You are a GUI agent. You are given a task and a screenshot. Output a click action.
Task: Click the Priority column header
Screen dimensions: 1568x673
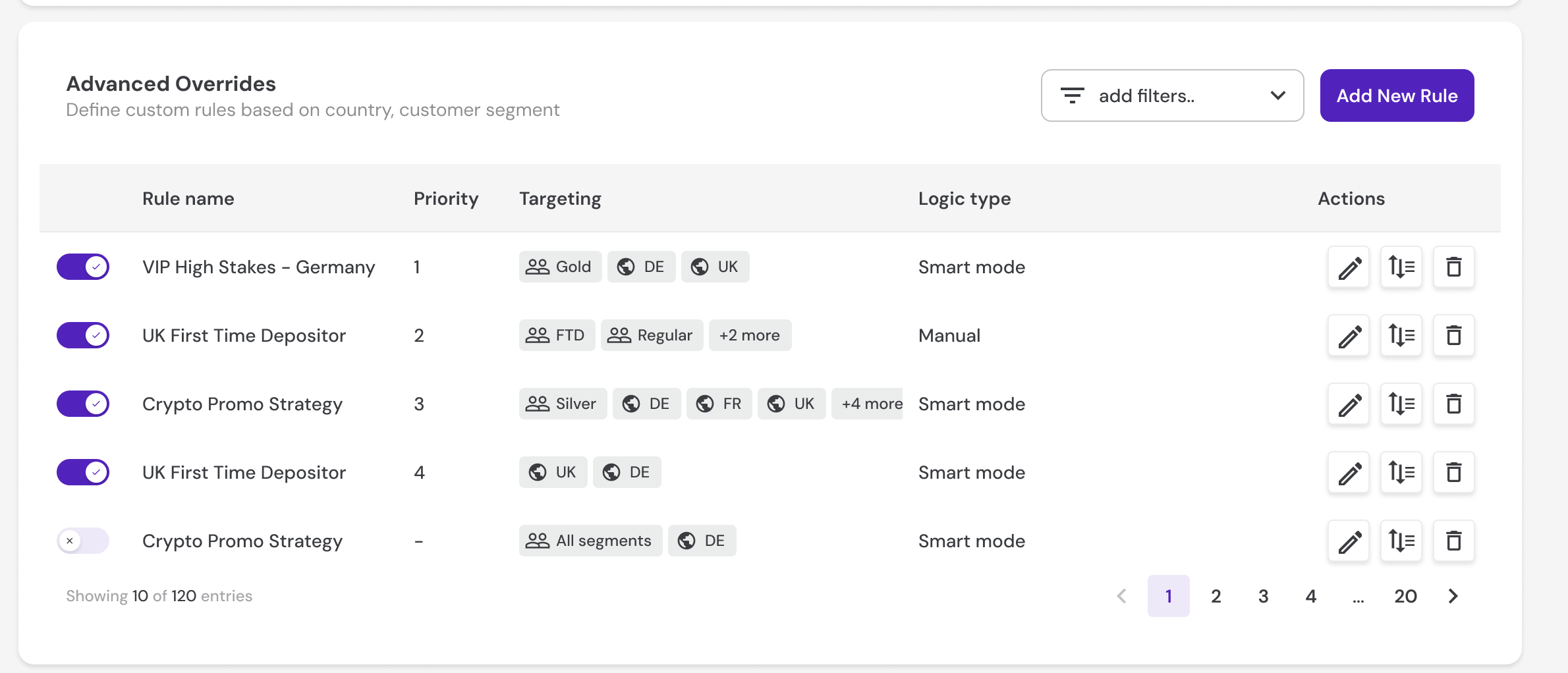click(446, 198)
